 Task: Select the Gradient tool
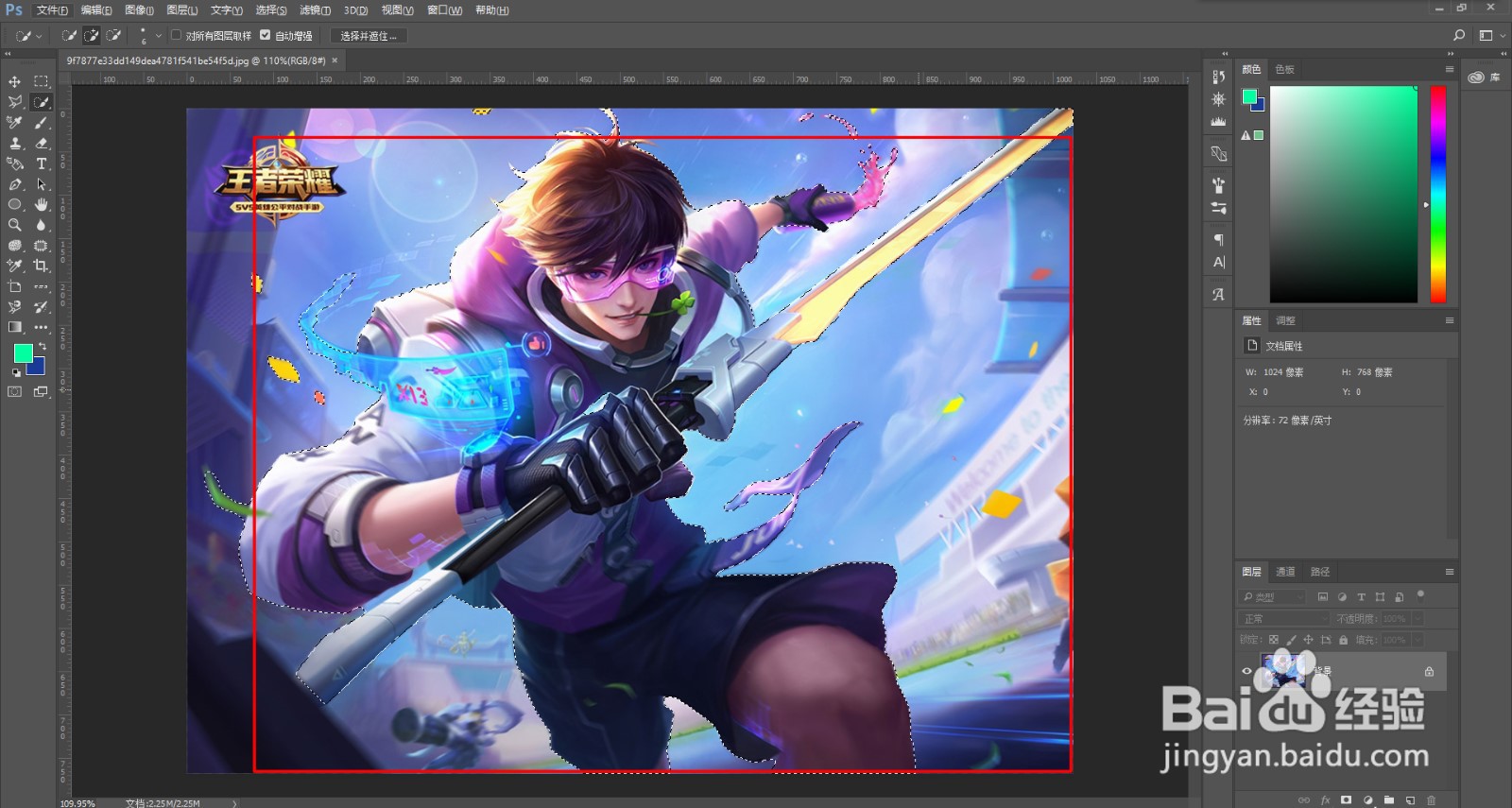click(x=15, y=327)
